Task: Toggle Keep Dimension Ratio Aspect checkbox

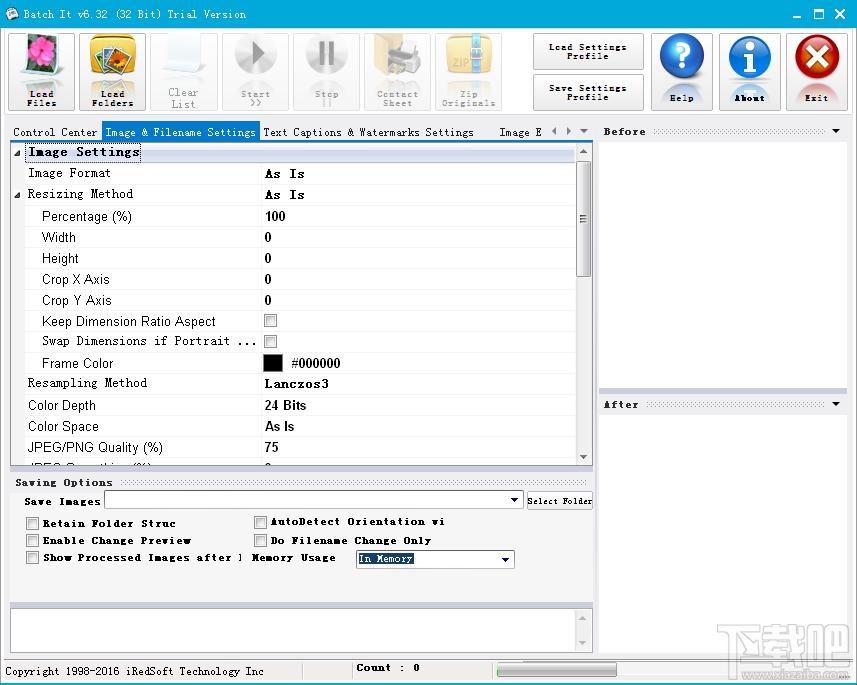Action: [271, 320]
